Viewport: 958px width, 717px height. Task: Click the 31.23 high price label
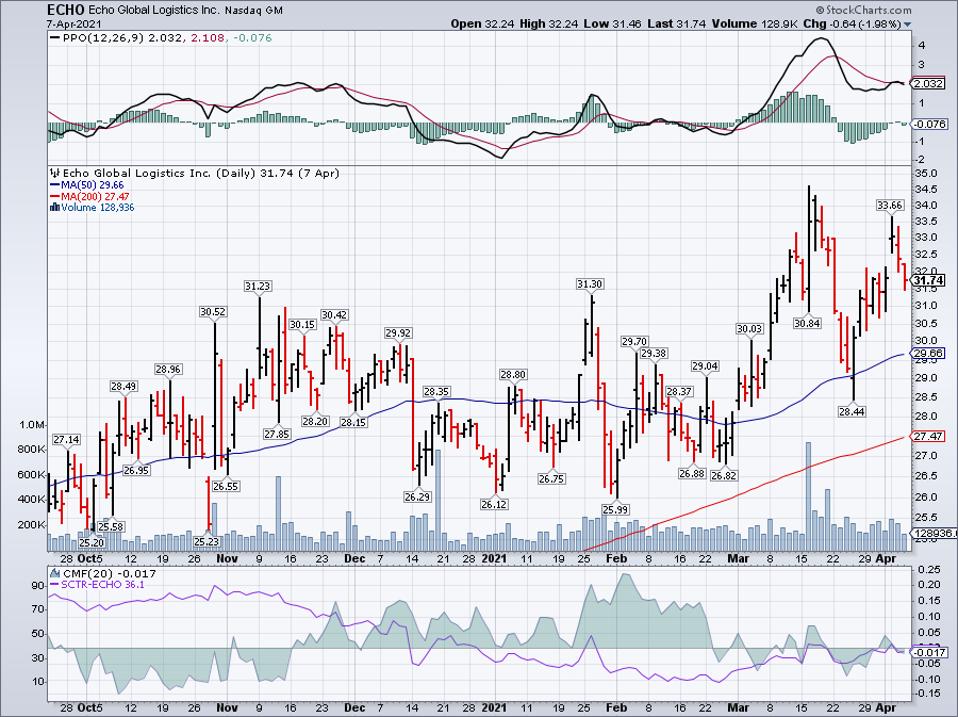point(258,286)
